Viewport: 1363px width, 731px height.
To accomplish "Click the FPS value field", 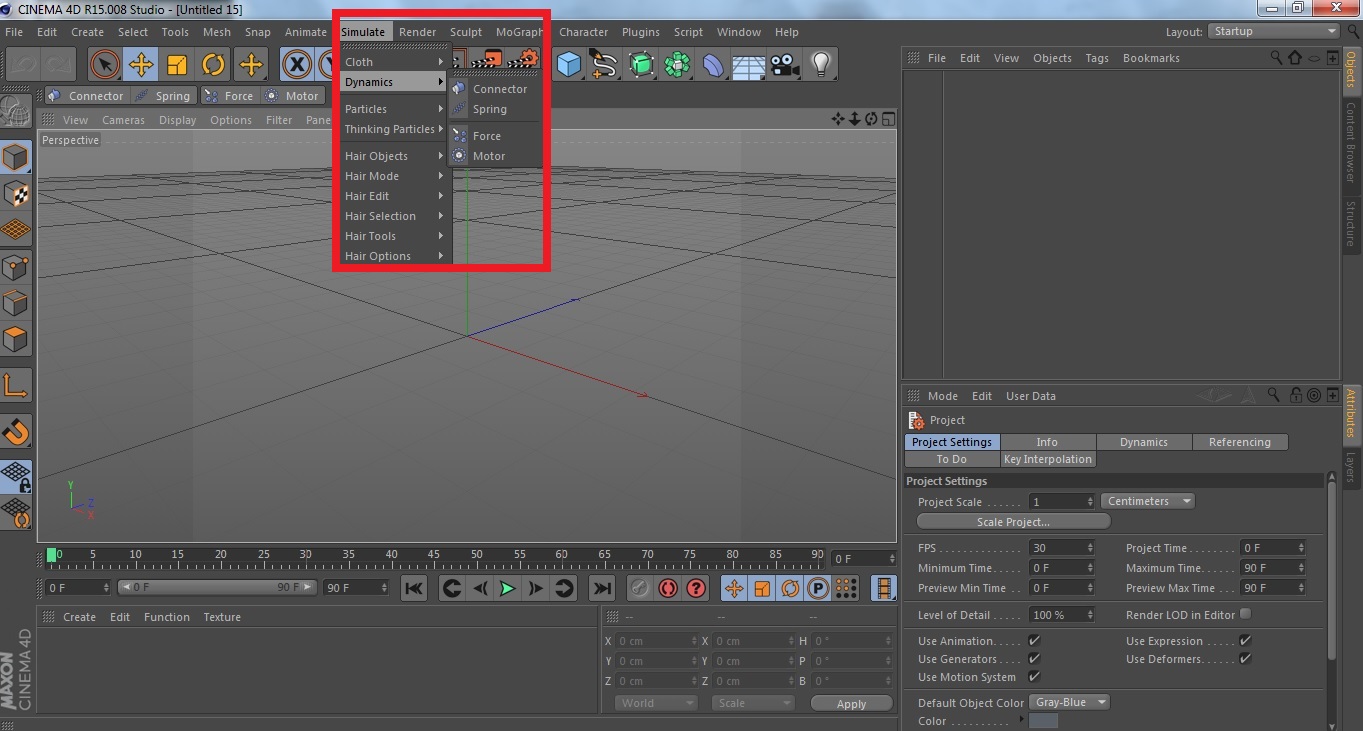I will (1062, 548).
